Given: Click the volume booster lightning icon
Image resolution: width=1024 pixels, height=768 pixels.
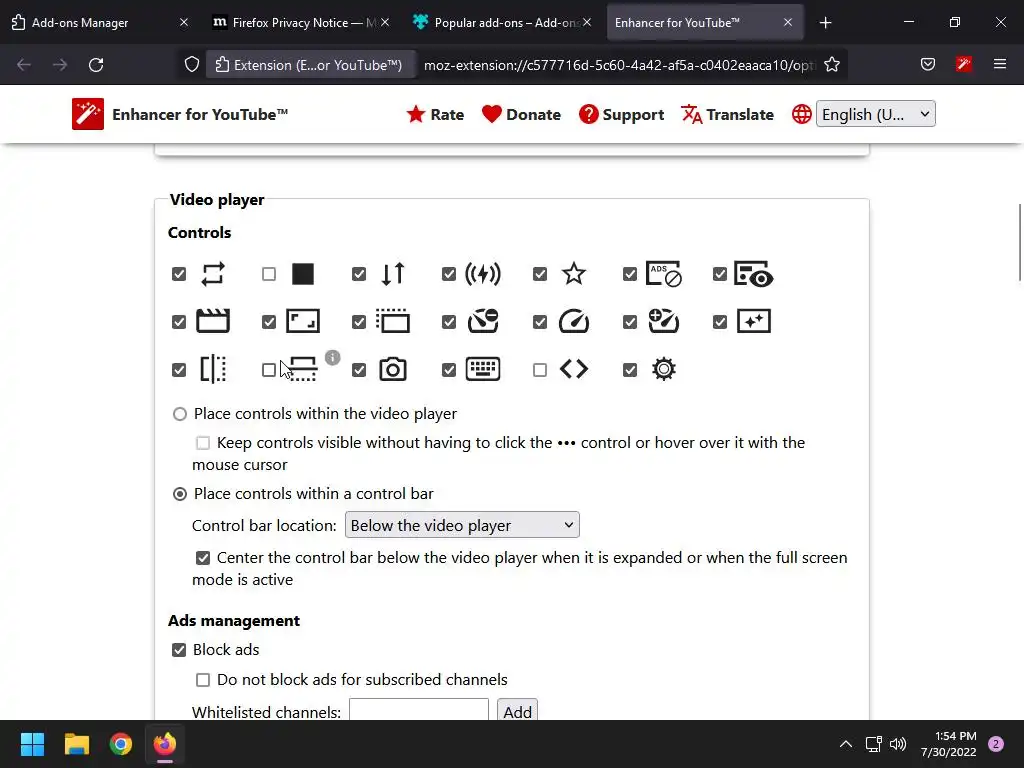Looking at the screenshot, I should pos(483,274).
